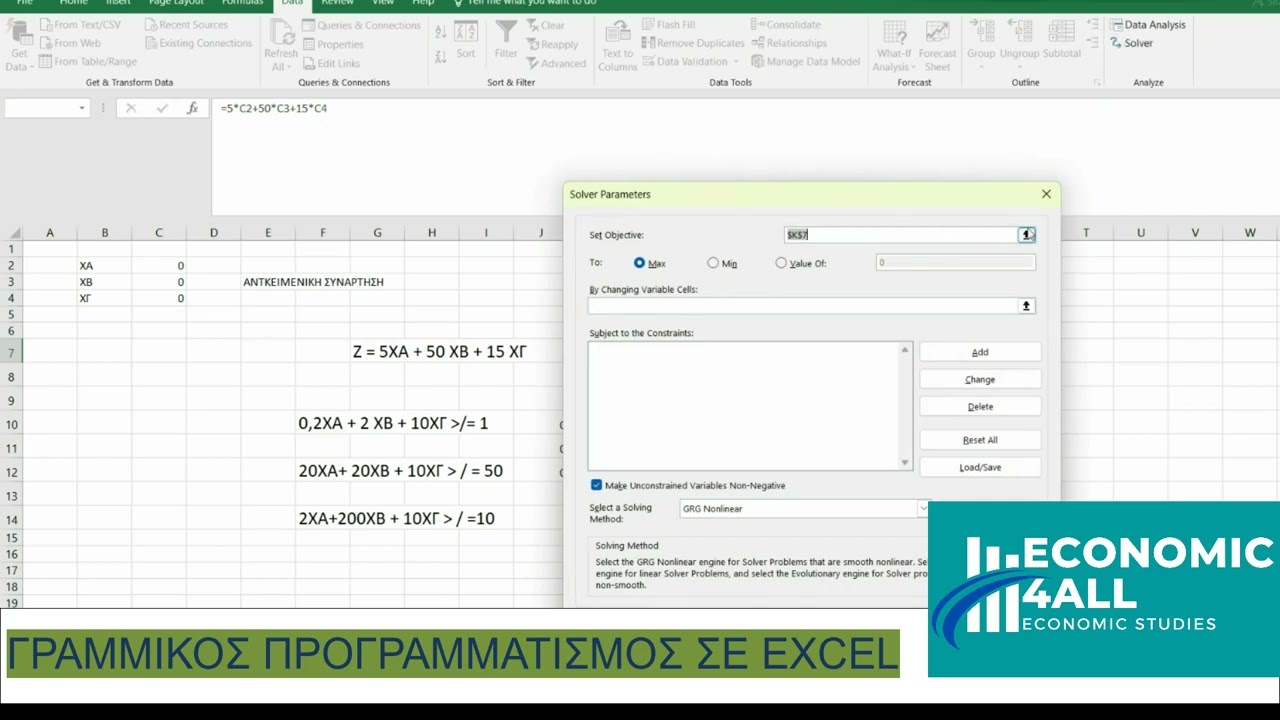The image size is (1280, 720).
Task: Sort Z to A descending
Action: coord(441,58)
